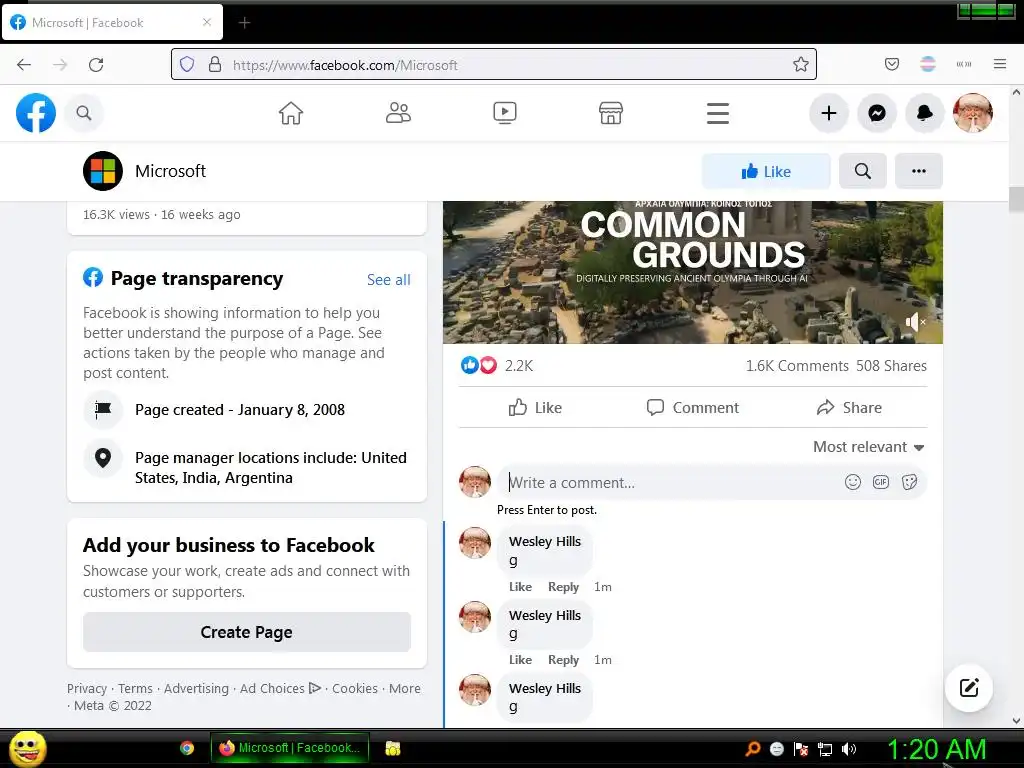Open the Cookies footer link

355,688
